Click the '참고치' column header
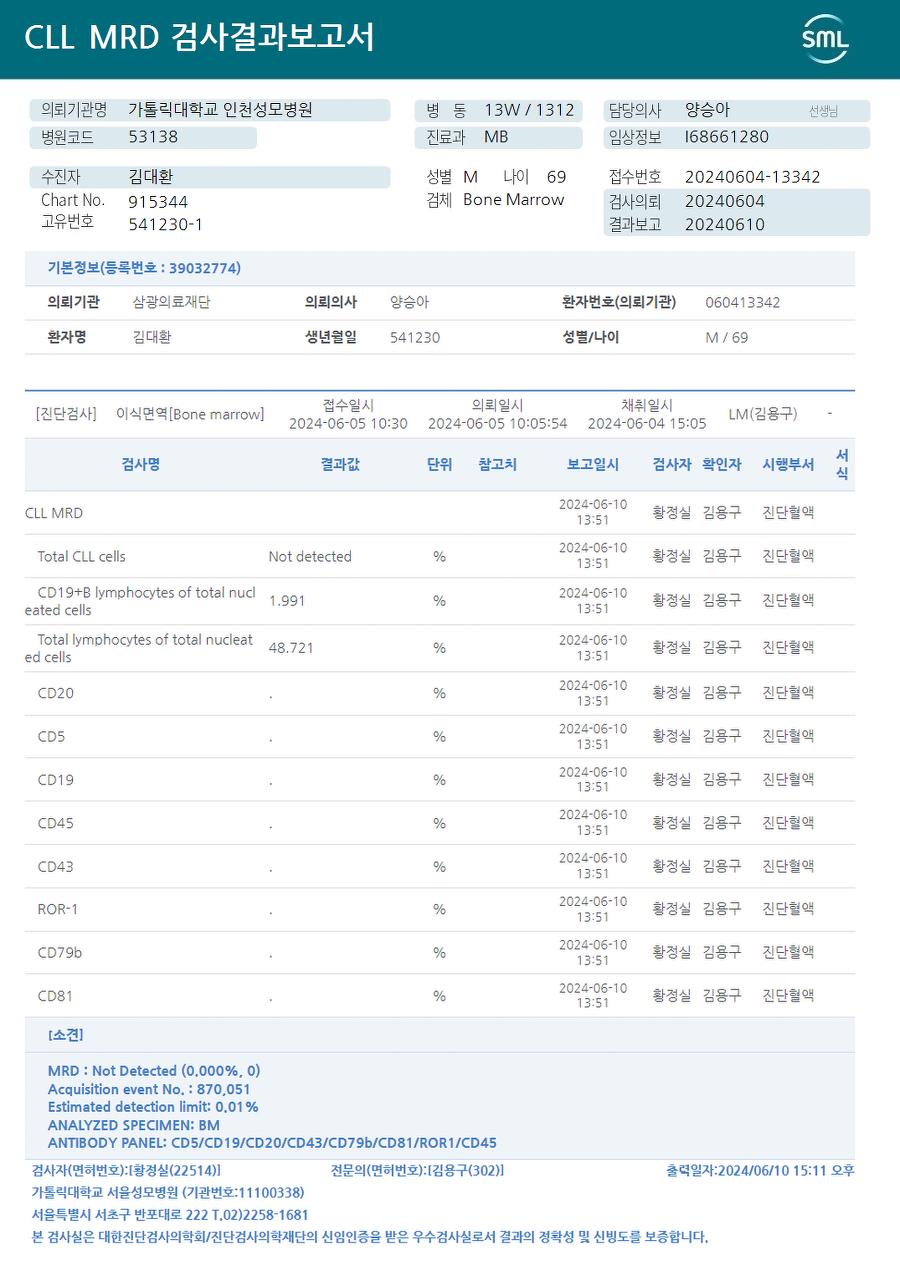Viewport: 900px width, 1271px height. (498, 464)
